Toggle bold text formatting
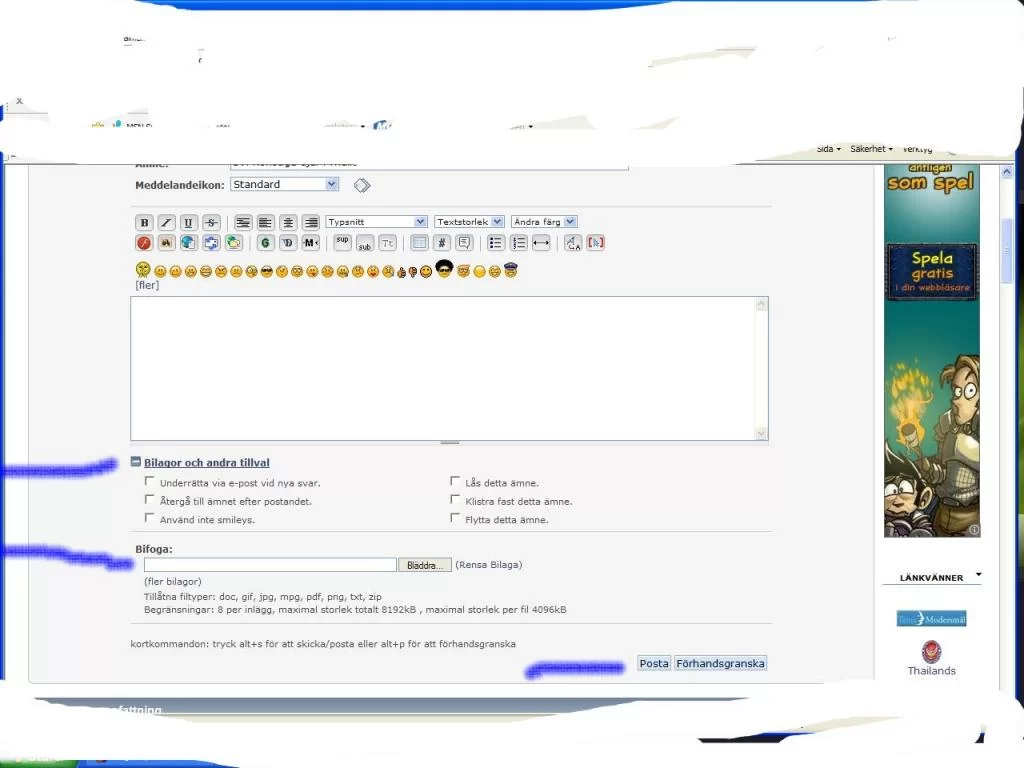This screenshot has height=768, width=1024. (144, 221)
